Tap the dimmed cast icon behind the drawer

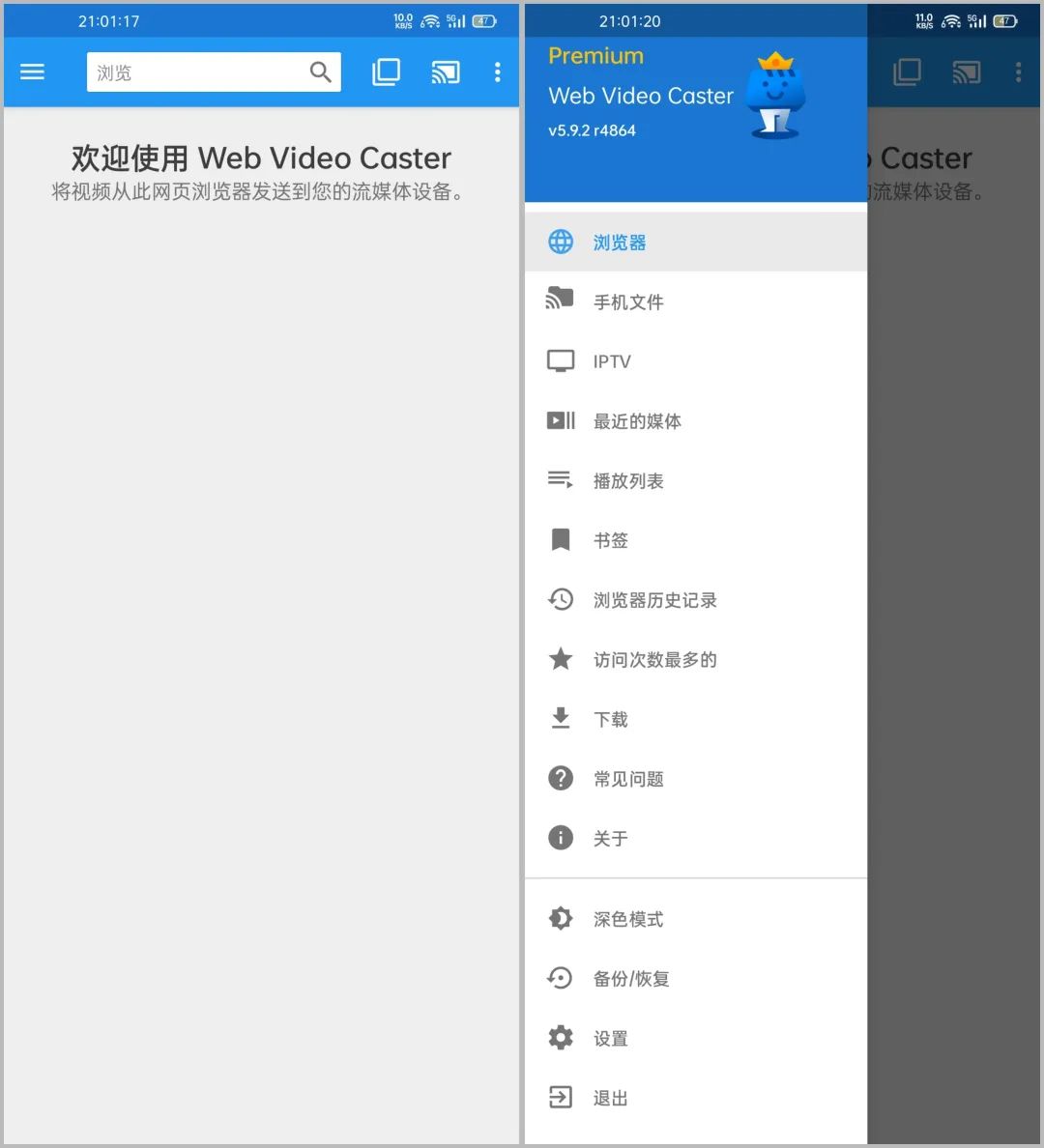tap(967, 72)
